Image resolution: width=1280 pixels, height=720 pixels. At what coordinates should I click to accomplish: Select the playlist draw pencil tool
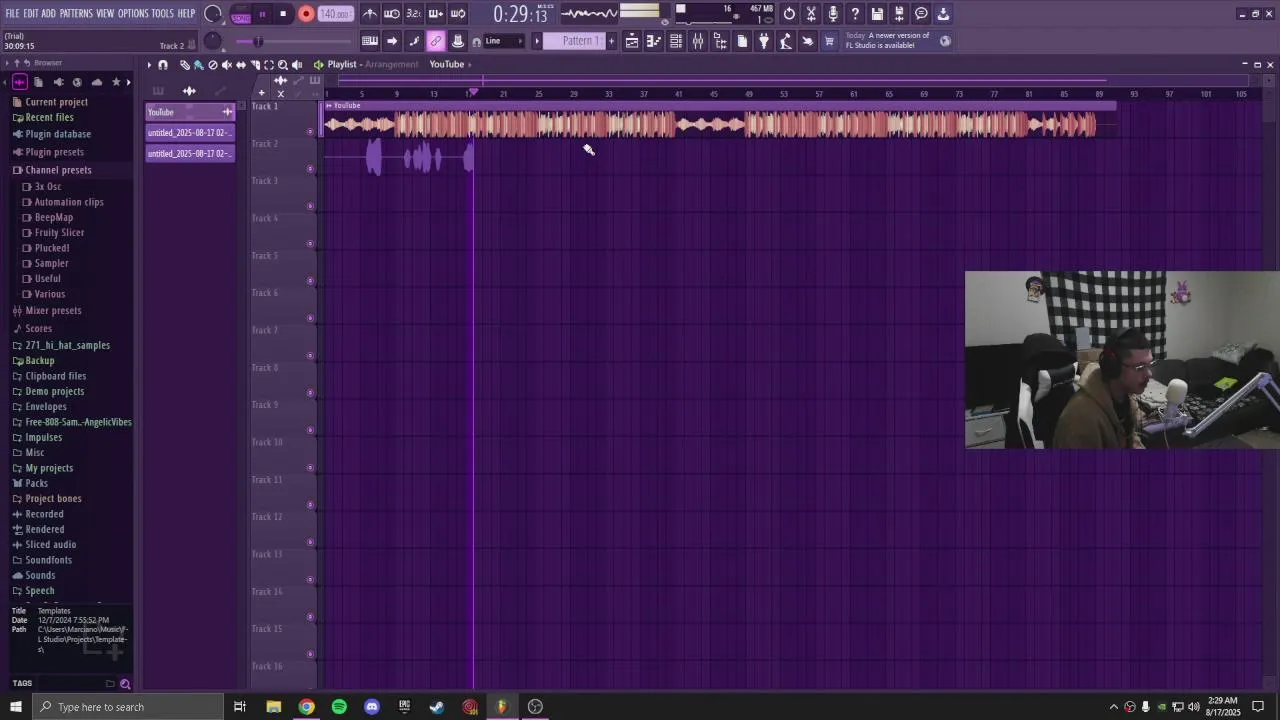pyautogui.click(x=184, y=65)
